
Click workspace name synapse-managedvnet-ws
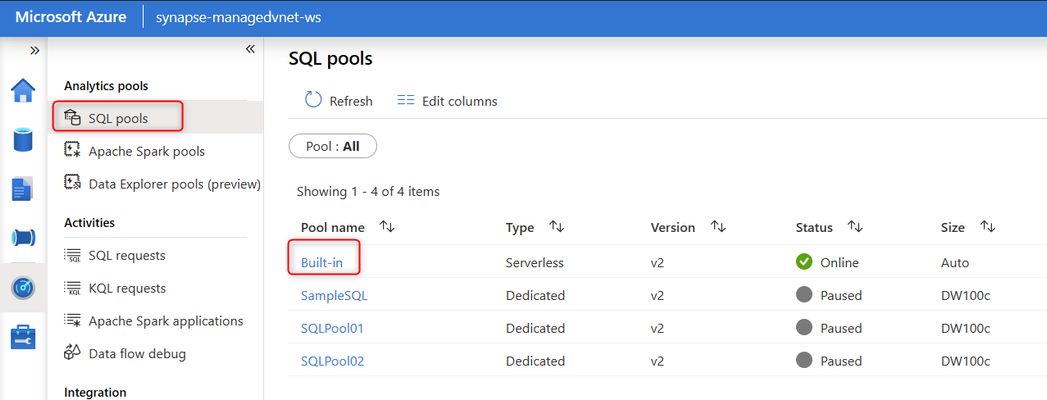[x=238, y=18]
